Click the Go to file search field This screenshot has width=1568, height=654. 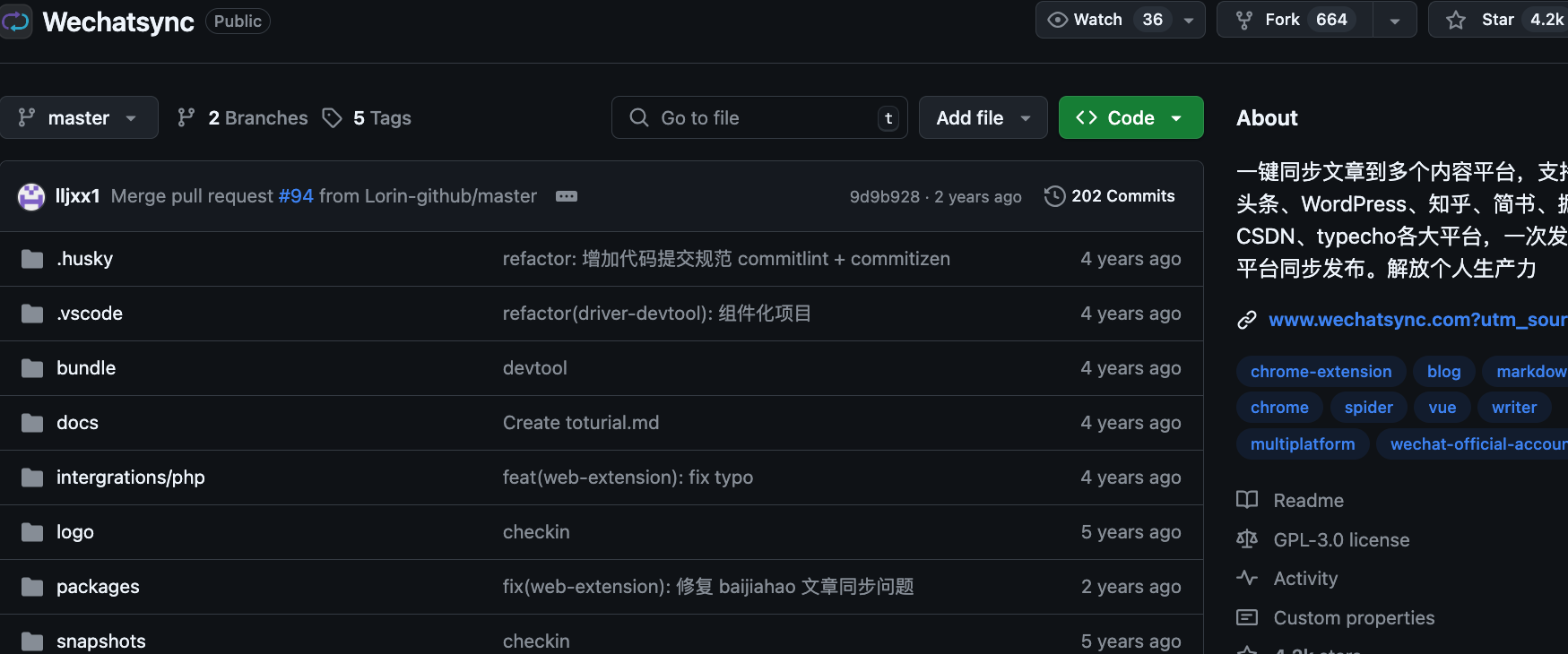pos(759,117)
